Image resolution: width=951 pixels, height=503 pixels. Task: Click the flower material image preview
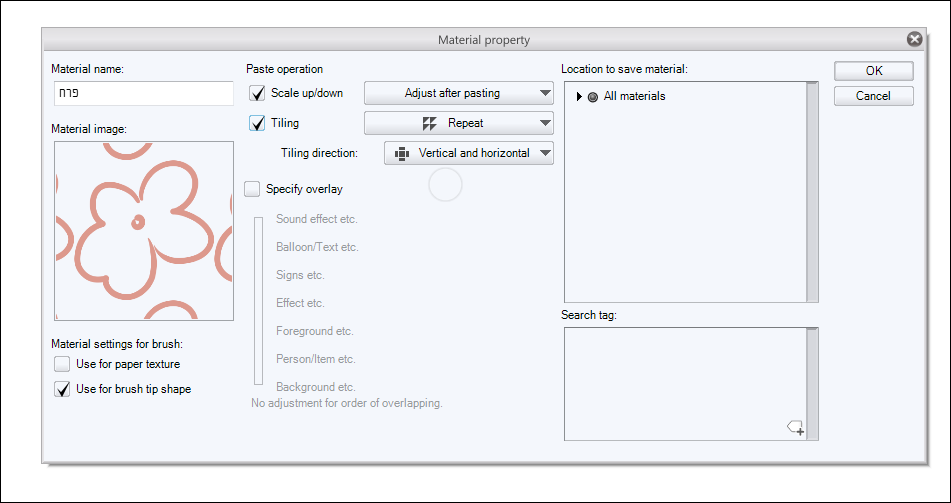click(144, 230)
